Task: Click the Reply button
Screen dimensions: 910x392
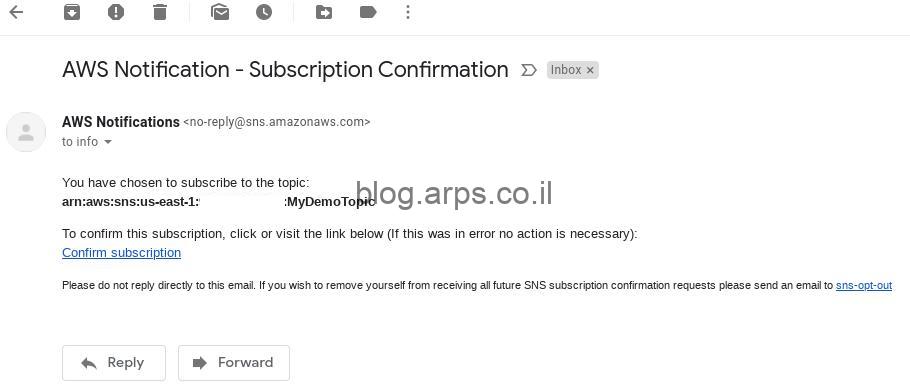Action: pos(114,363)
